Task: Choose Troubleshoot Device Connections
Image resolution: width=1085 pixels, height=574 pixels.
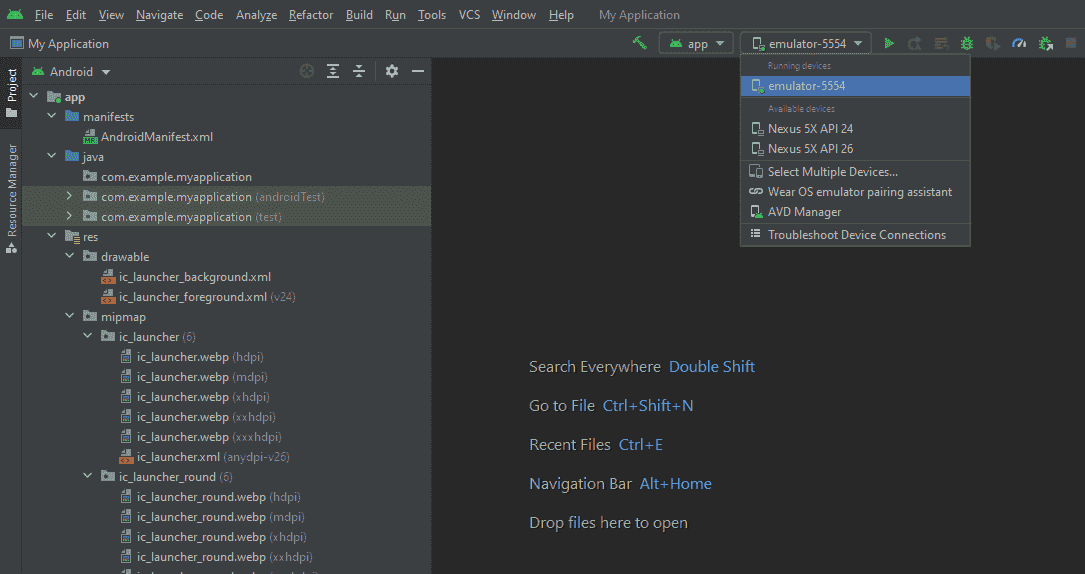Action: pyautogui.click(x=855, y=234)
